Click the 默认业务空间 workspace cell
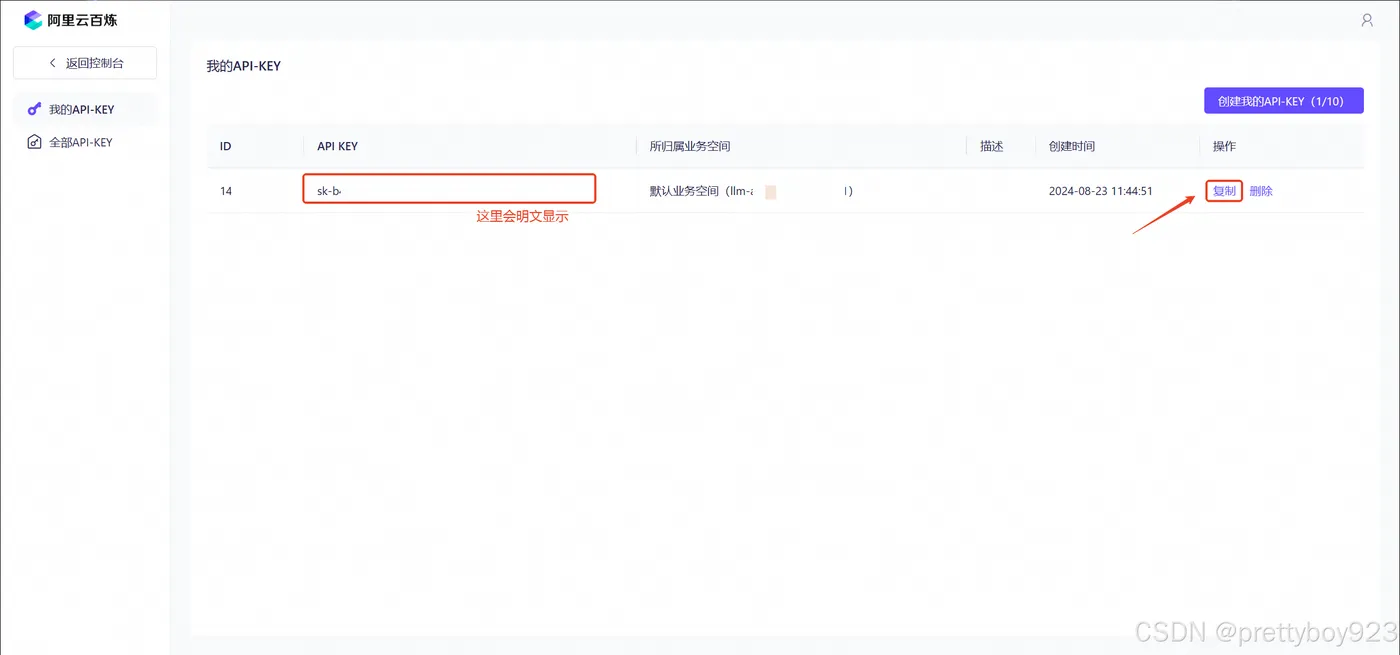This screenshot has height=655, width=1400. pyautogui.click(x=751, y=191)
